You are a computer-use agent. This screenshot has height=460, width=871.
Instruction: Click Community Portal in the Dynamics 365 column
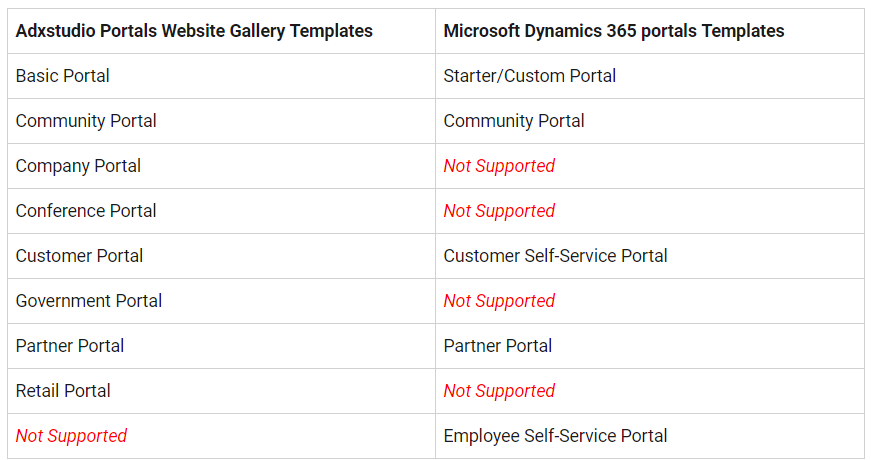[x=514, y=121]
